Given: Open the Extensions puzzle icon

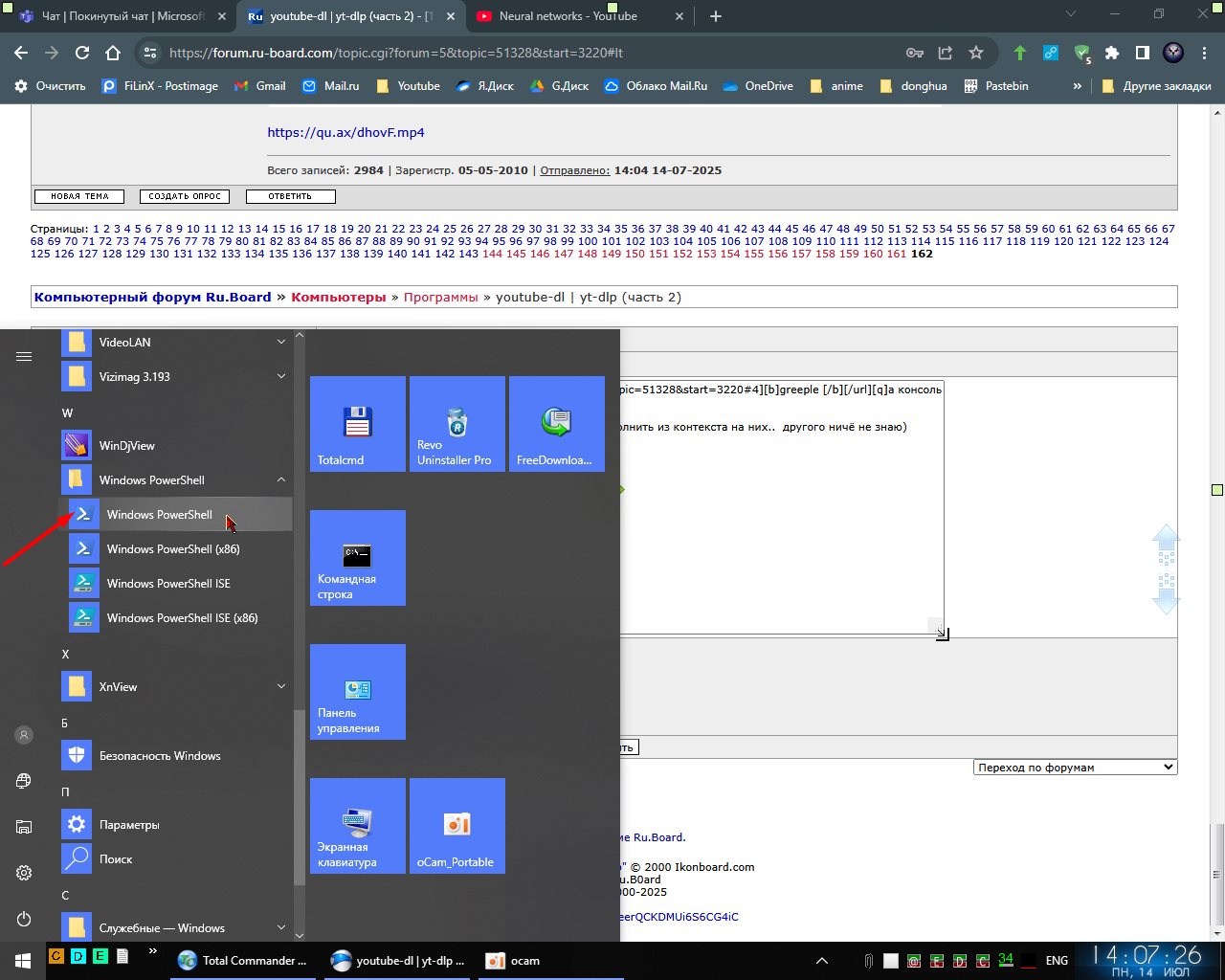Looking at the screenshot, I should pos(1112,53).
